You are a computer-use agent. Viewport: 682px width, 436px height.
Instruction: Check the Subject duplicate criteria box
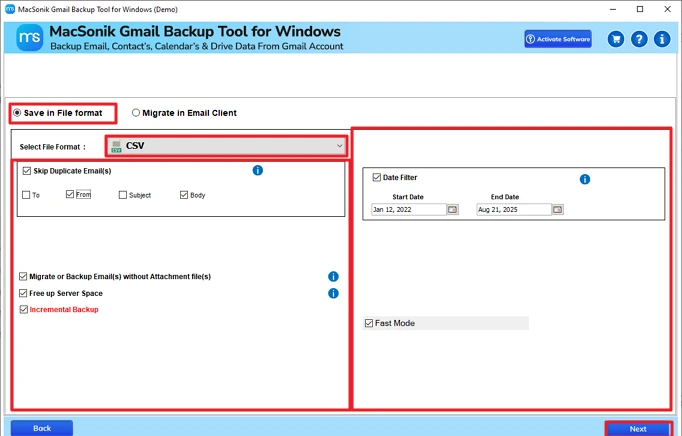[x=123, y=195]
